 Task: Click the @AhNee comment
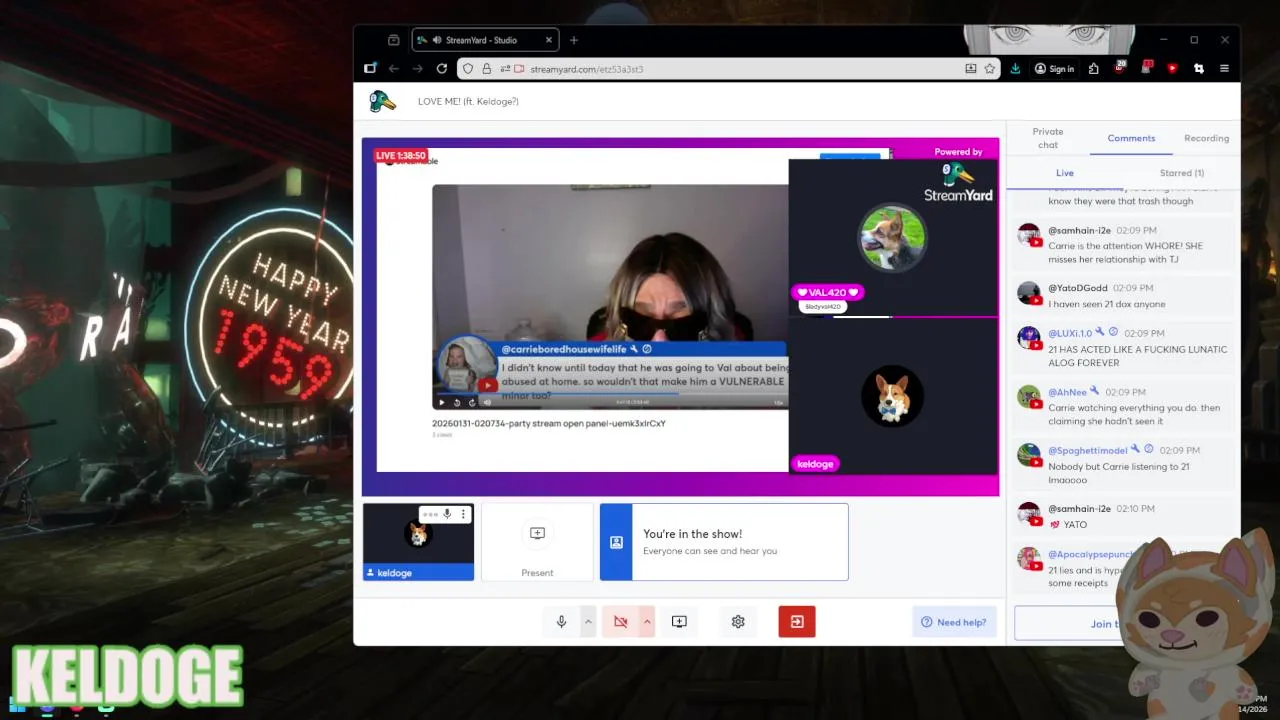(x=1125, y=406)
